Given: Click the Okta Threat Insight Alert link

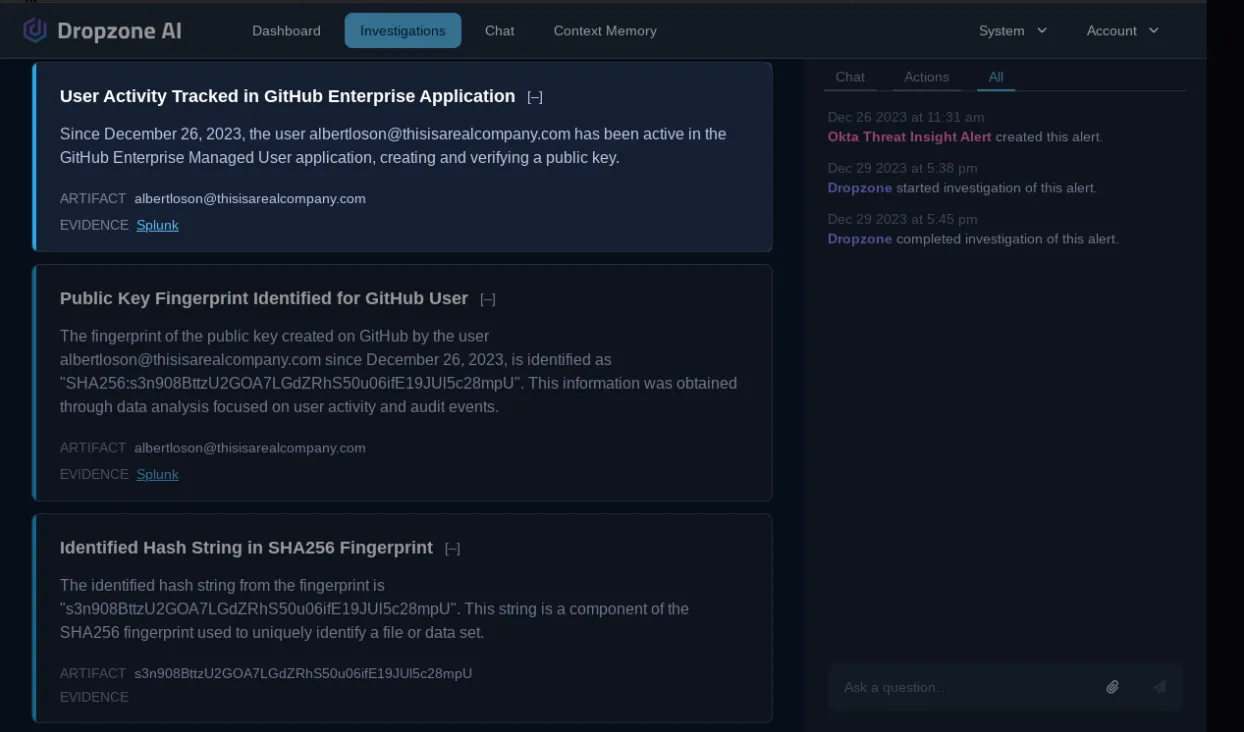Looking at the screenshot, I should (910, 137).
